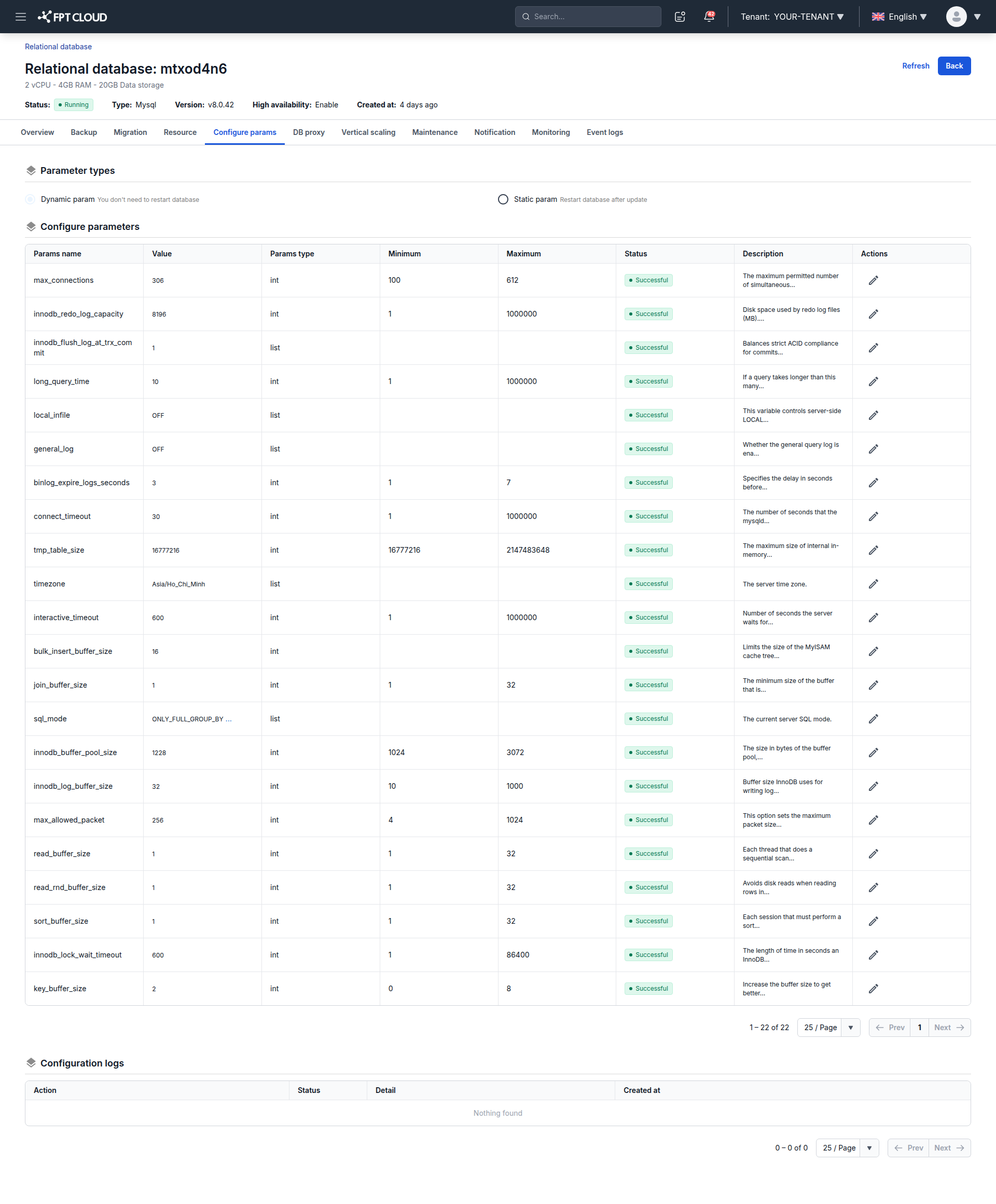Edit the key_buffer_size parameter

873,989
